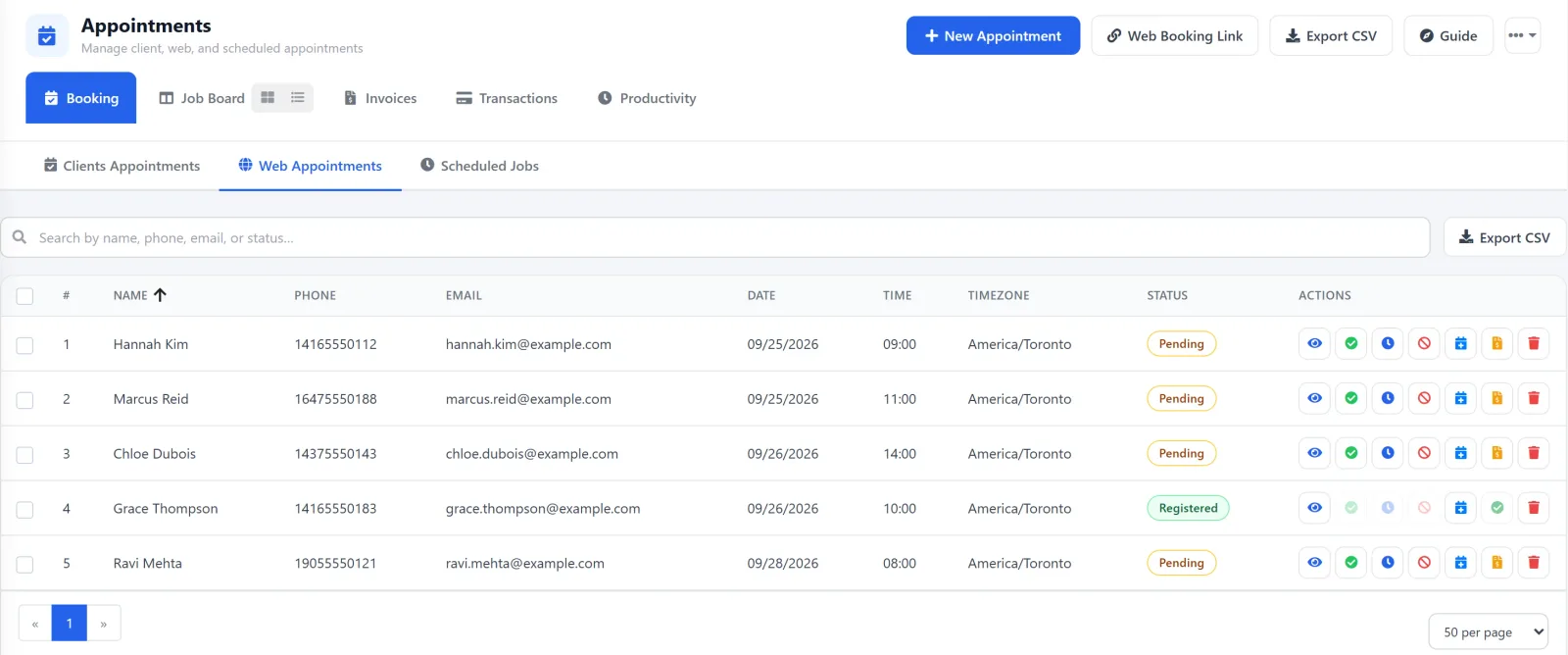Delete Grace Thompson's appointment with trash icon
The height and width of the screenshot is (655, 1568).
tap(1534, 509)
